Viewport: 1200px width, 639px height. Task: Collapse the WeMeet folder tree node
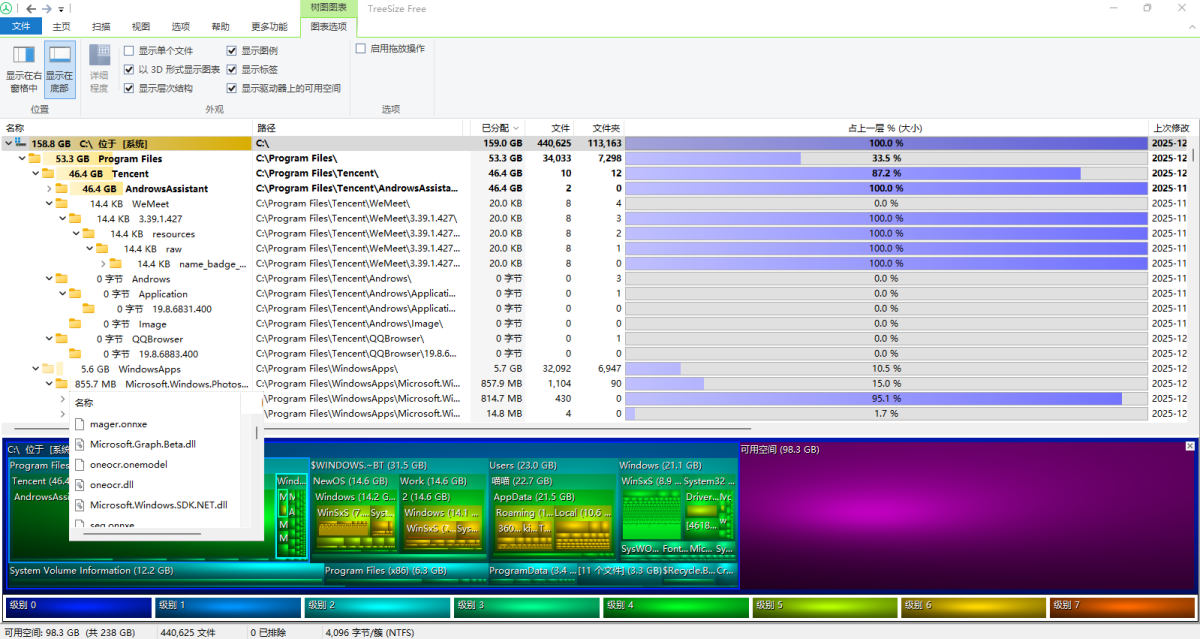pyautogui.click(x=48, y=204)
